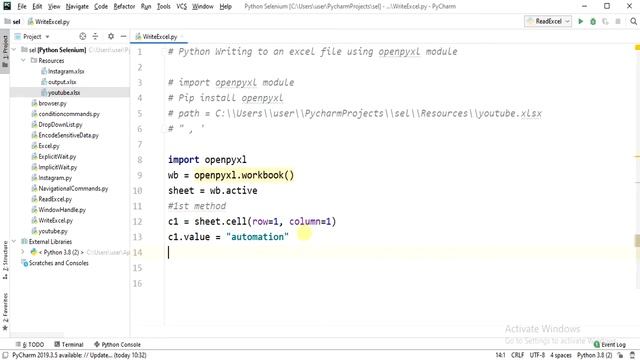The height and width of the screenshot is (360, 640).
Task: Hide the Project tool window
Action: [x=123, y=36]
